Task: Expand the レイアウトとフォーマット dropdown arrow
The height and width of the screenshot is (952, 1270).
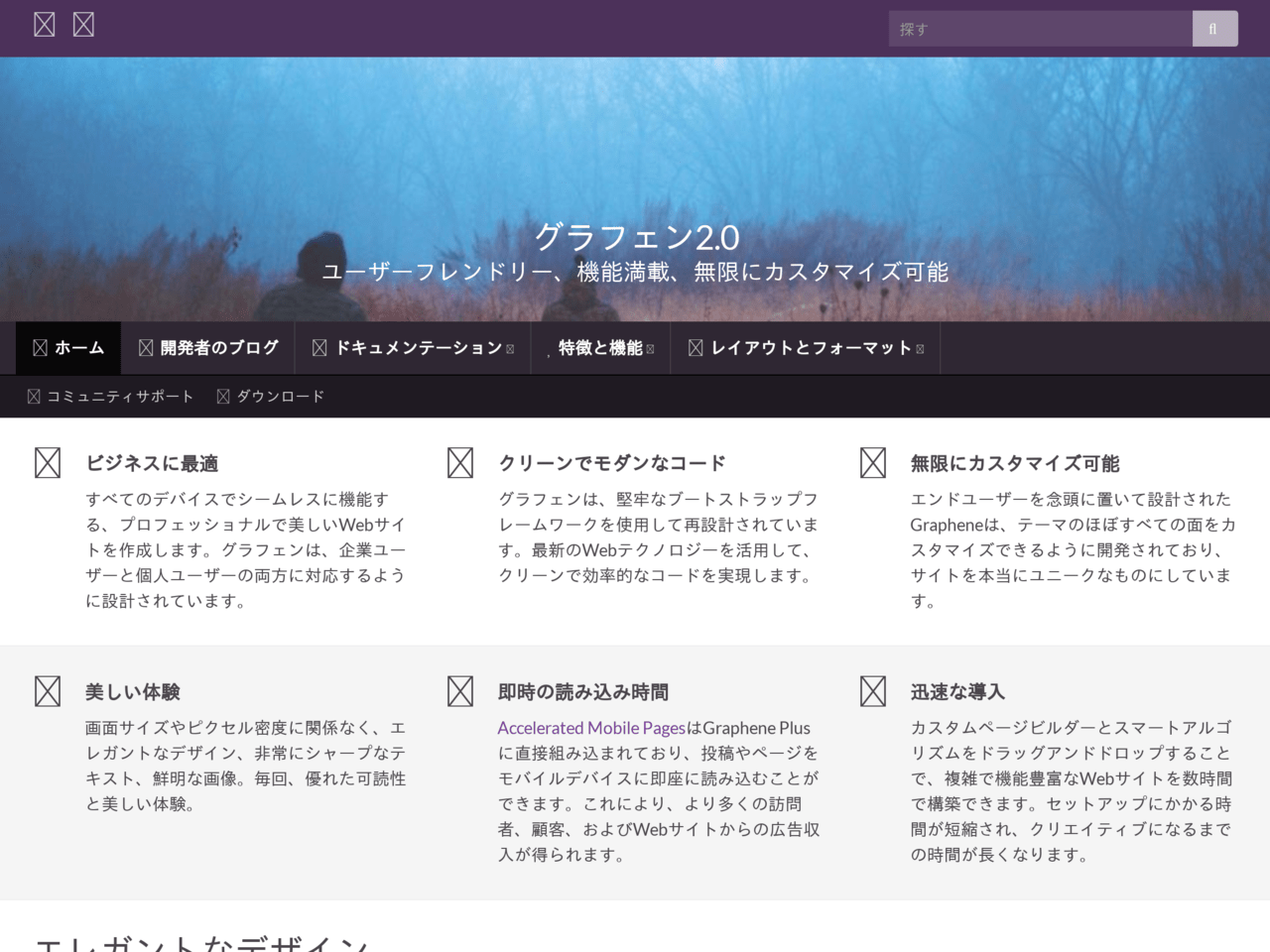Action: [920, 349]
